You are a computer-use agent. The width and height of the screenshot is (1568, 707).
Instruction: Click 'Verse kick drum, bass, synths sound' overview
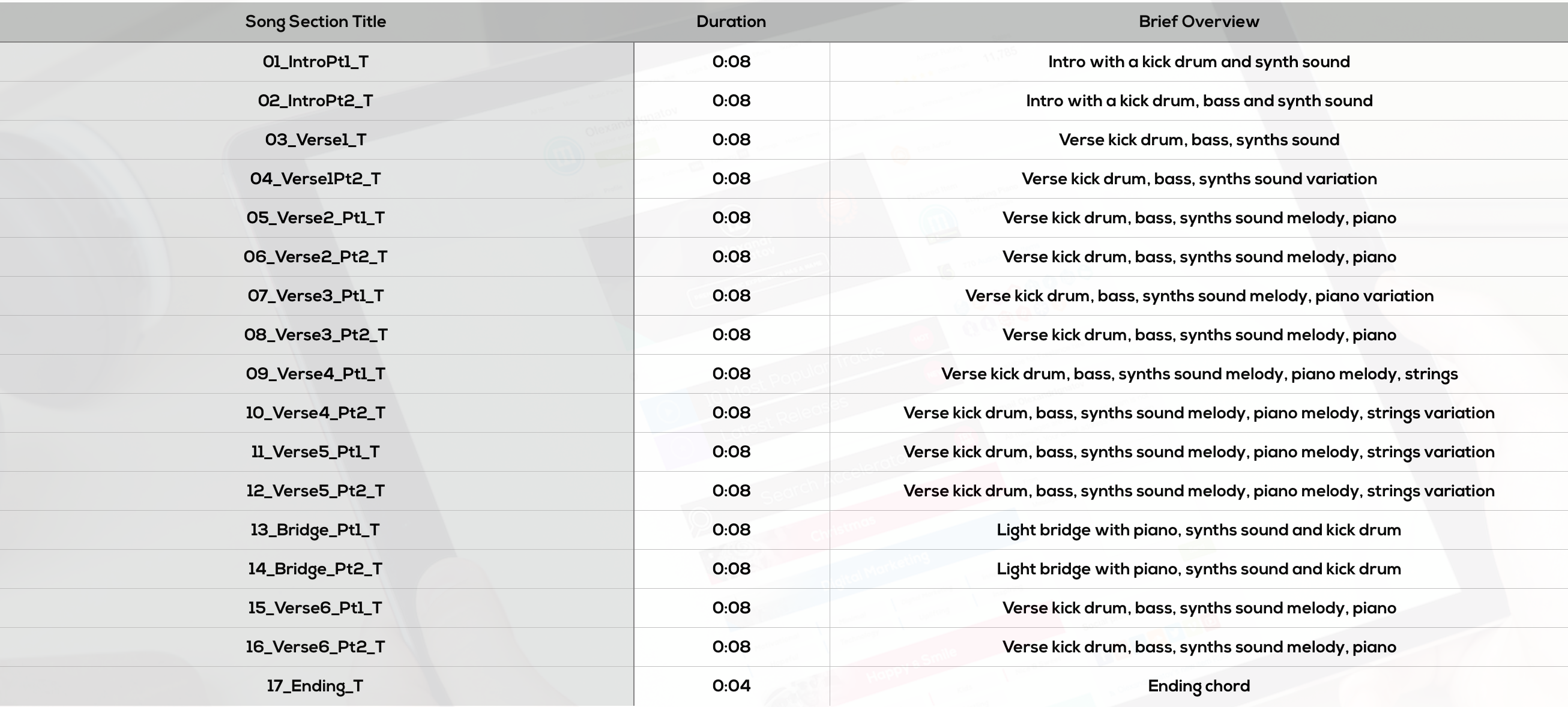[1199, 140]
